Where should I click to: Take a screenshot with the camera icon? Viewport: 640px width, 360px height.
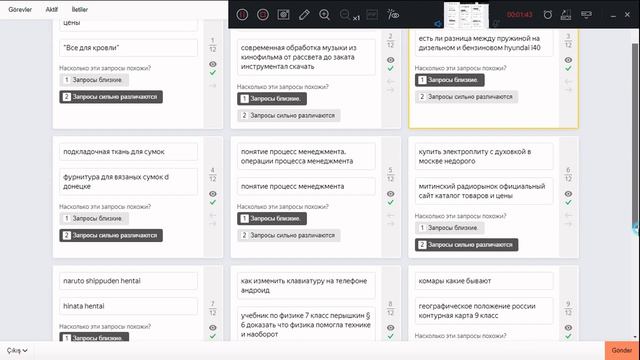pyautogui.click(x=283, y=15)
